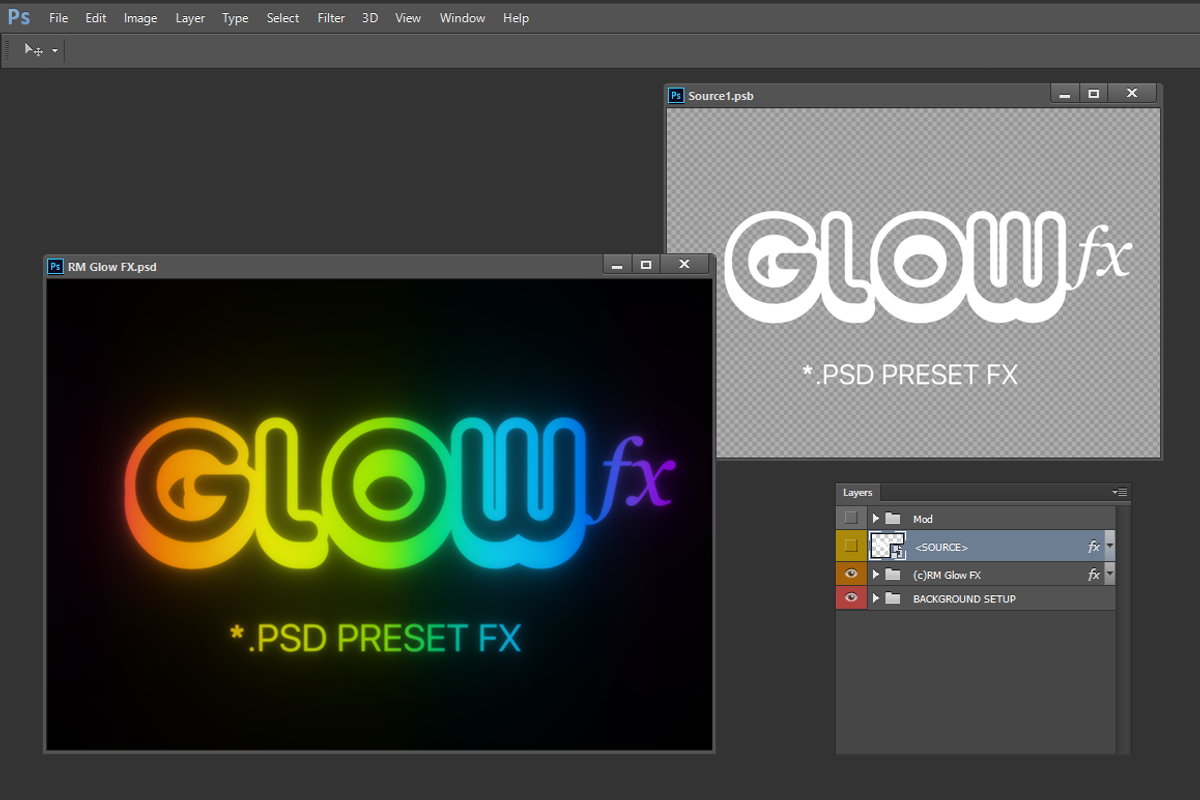Show the Mod group layer visibility
The width and height of the screenshot is (1200, 800).
[851, 518]
